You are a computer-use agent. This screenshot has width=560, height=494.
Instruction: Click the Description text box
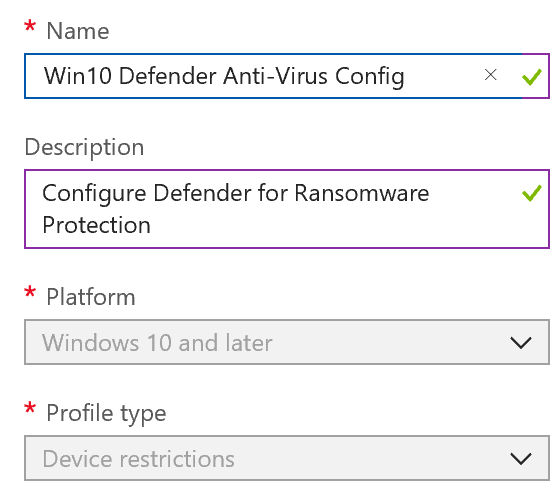(x=286, y=209)
